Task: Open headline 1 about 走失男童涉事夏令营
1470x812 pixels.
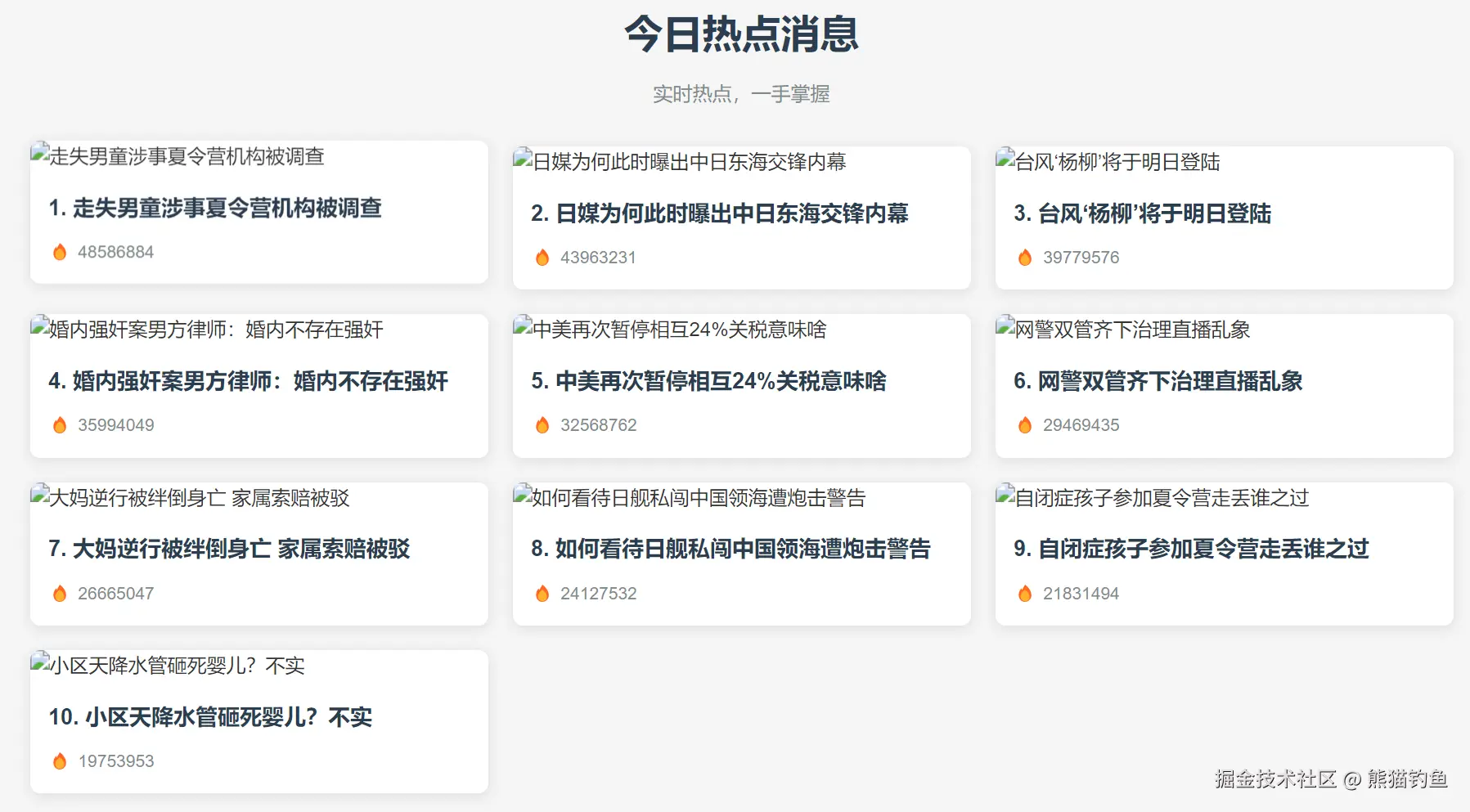Action: point(215,209)
